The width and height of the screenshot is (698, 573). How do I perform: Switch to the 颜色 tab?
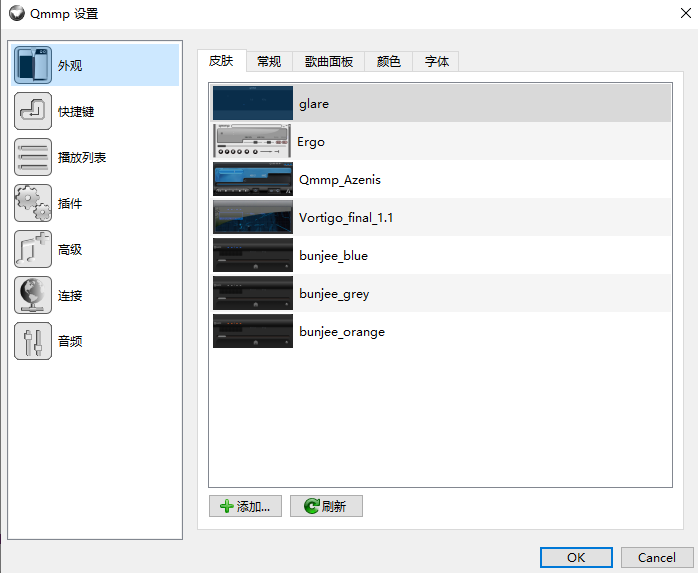click(389, 61)
